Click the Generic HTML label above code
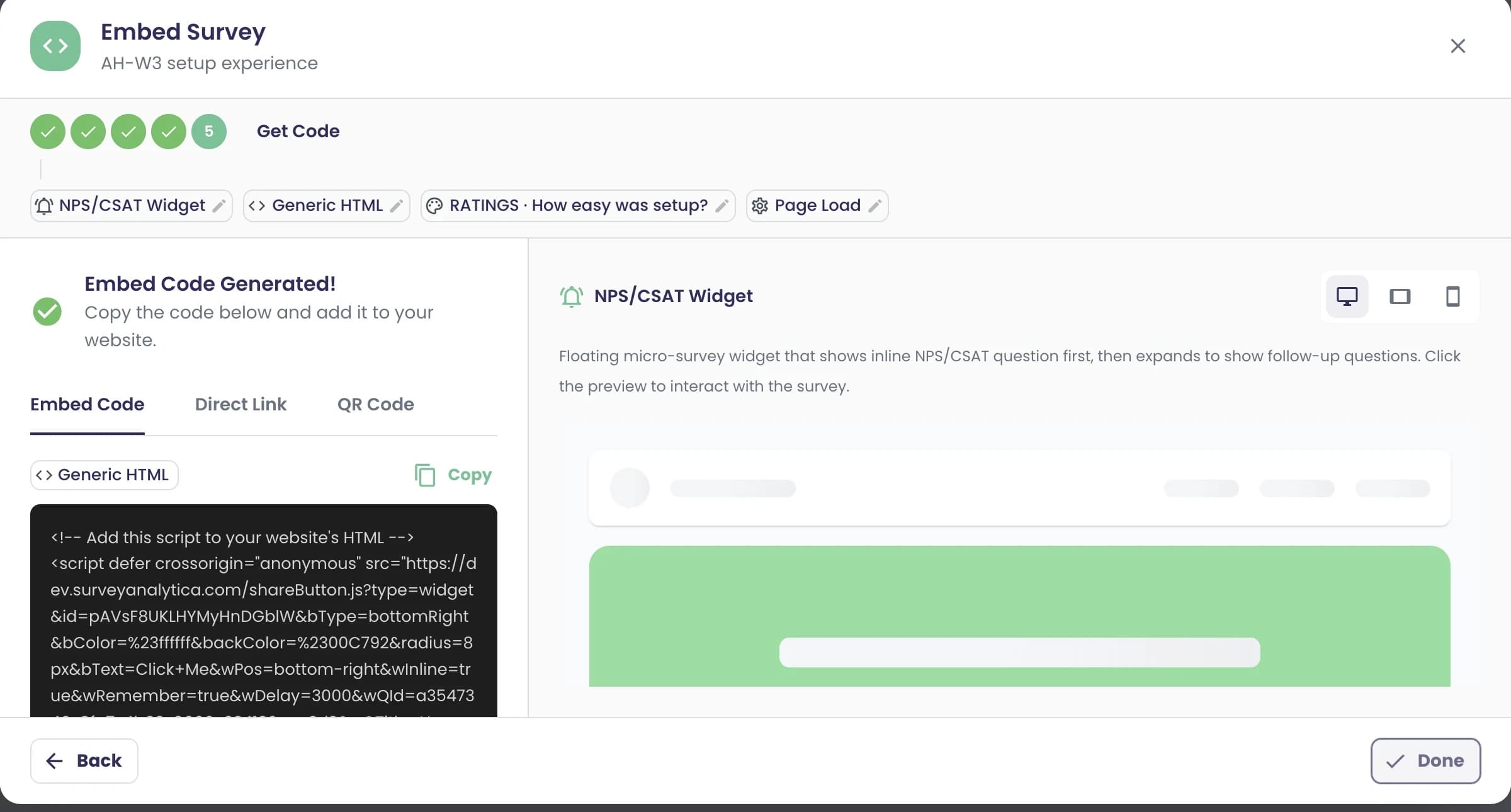The width and height of the screenshot is (1511, 812). click(105, 475)
